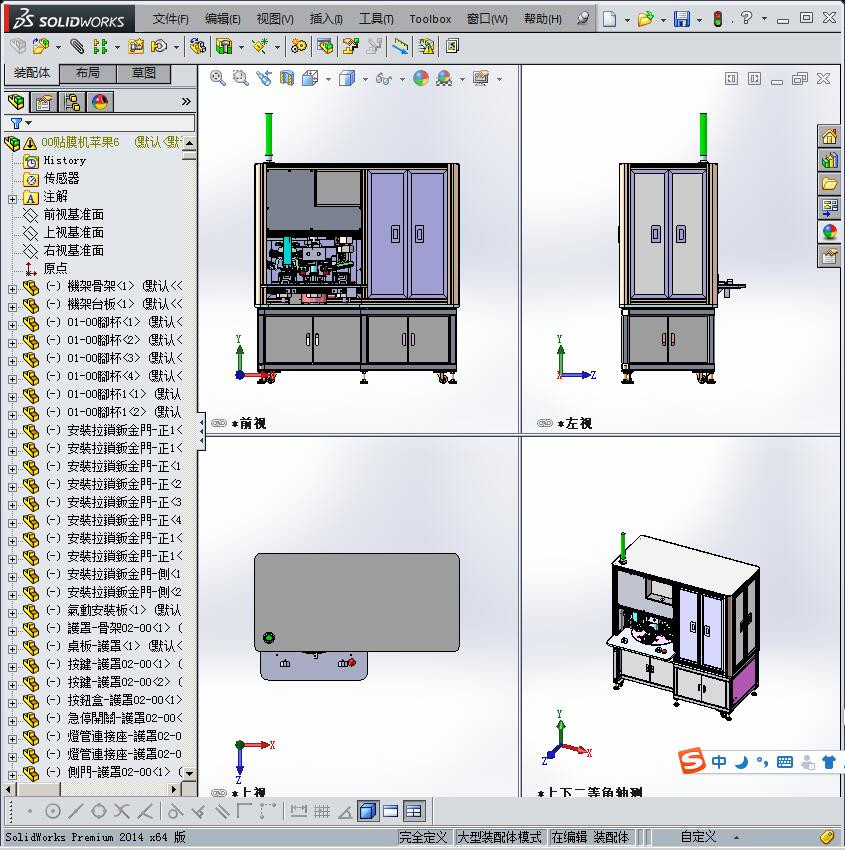The width and height of the screenshot is (845, 850).
Task: Open the 文件(F) menu
Action: [171, 20]
